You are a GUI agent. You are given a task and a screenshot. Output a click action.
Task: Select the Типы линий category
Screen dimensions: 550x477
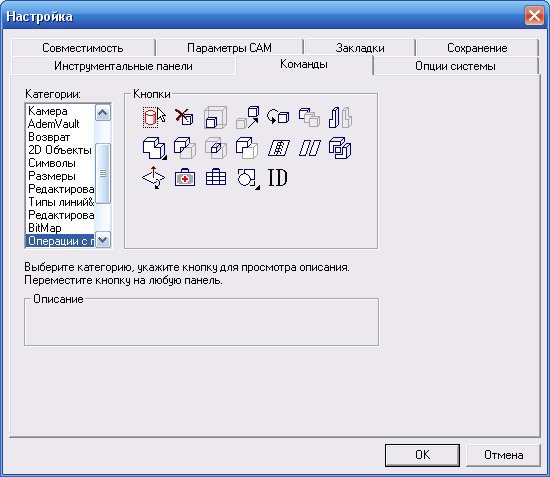click(60, 202)
